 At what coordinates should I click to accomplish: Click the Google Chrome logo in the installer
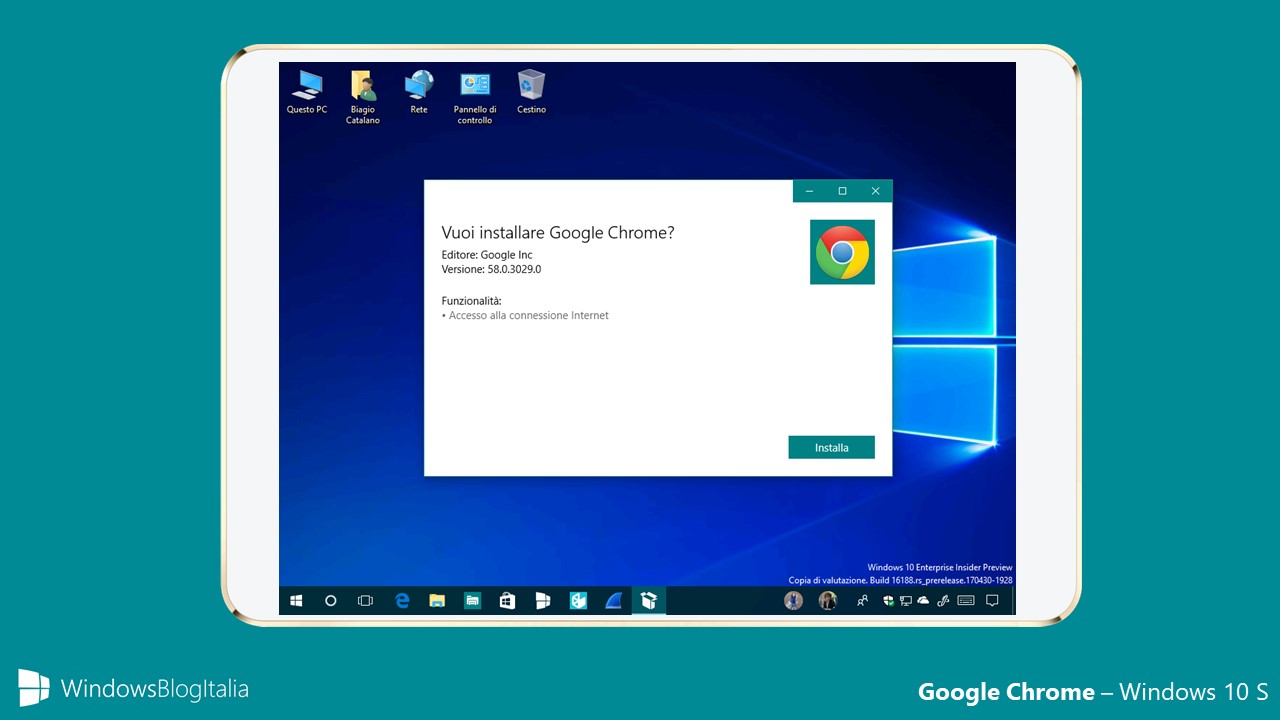[x=842, y=252]
